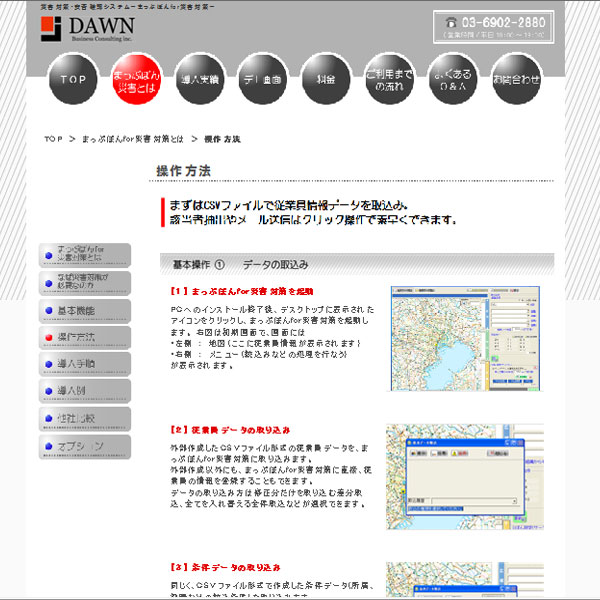The image size is (600, 600).
Task: Open sidebar item 操作方法
Action: (x=85, y=337)
